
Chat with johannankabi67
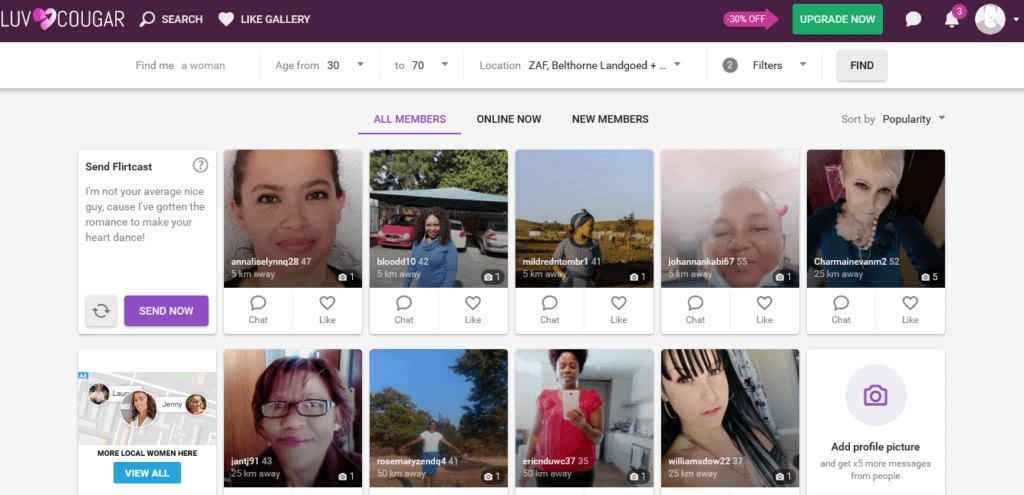click(695, 310)
